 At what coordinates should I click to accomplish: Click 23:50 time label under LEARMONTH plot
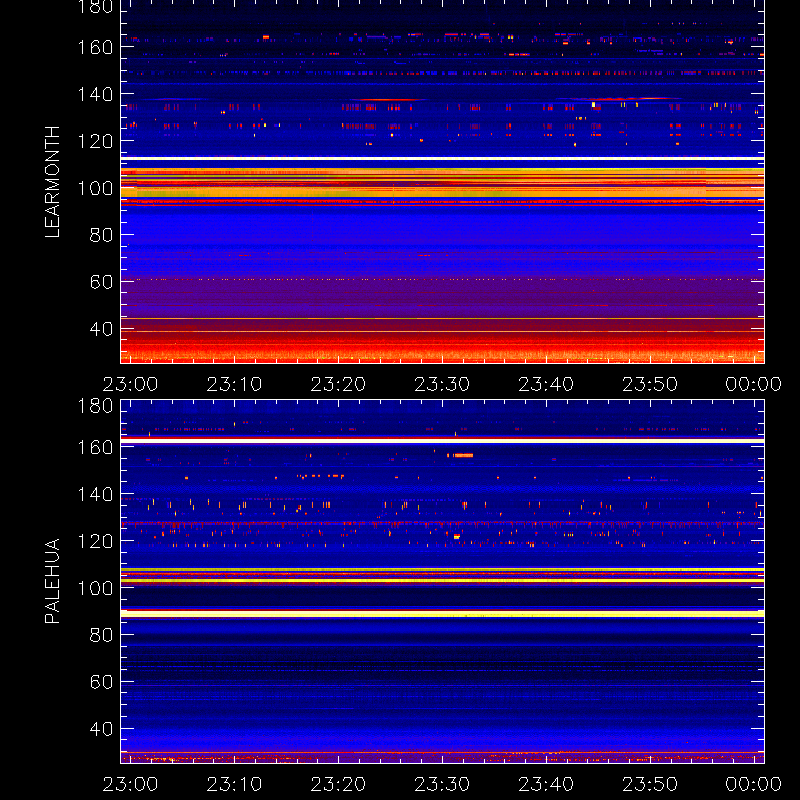coord(650,384)
